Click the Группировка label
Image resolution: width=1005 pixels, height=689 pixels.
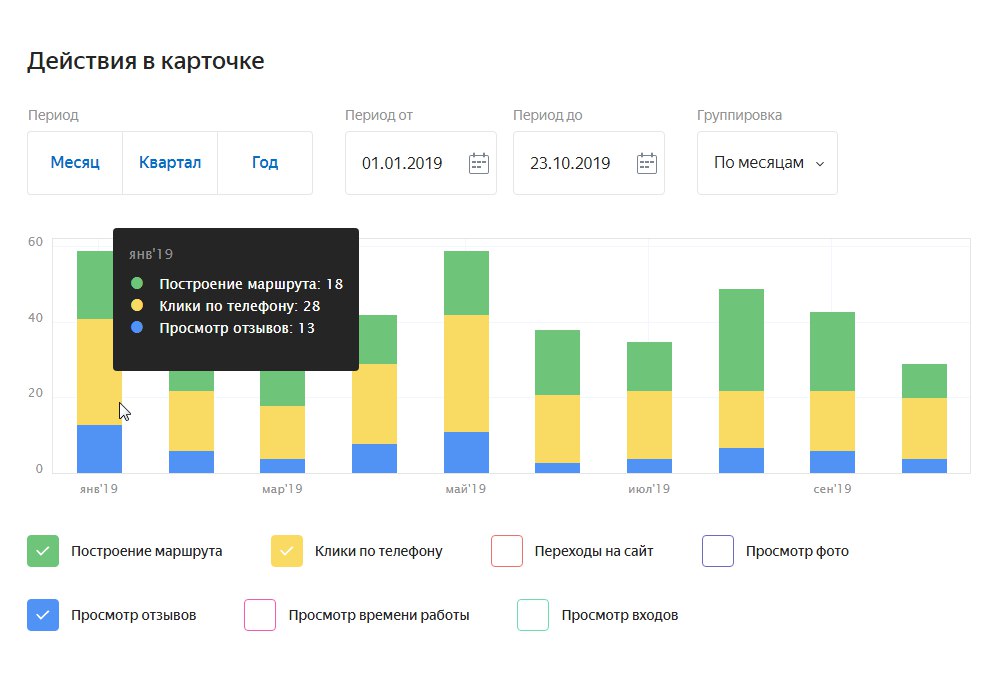click(739, 115)
